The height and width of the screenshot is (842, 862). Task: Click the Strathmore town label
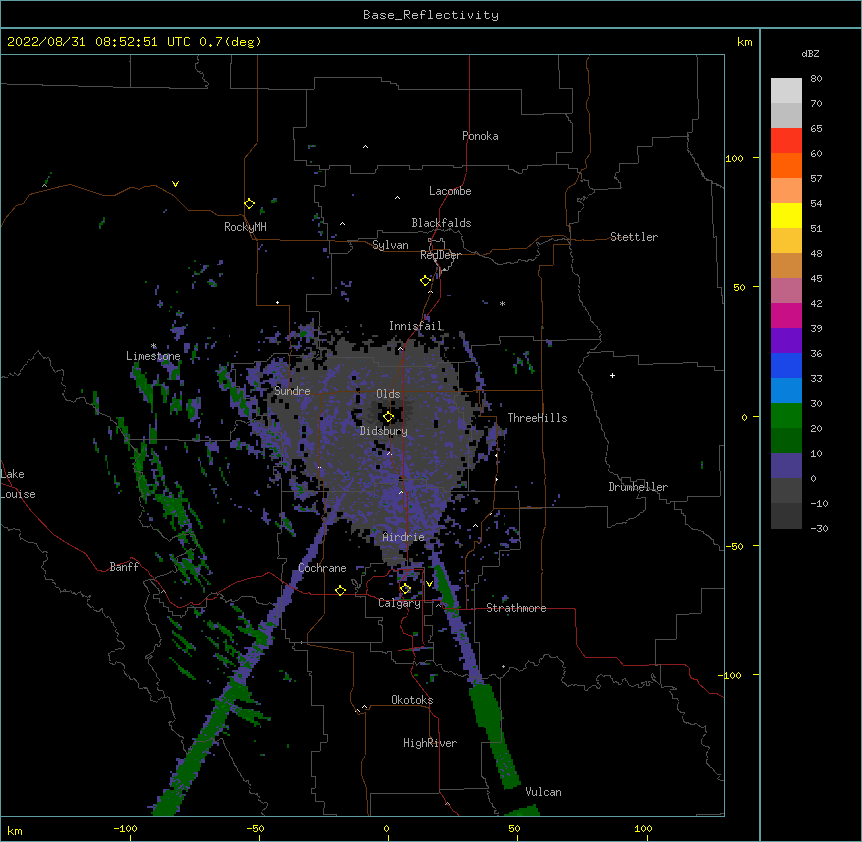pos(516,608)
